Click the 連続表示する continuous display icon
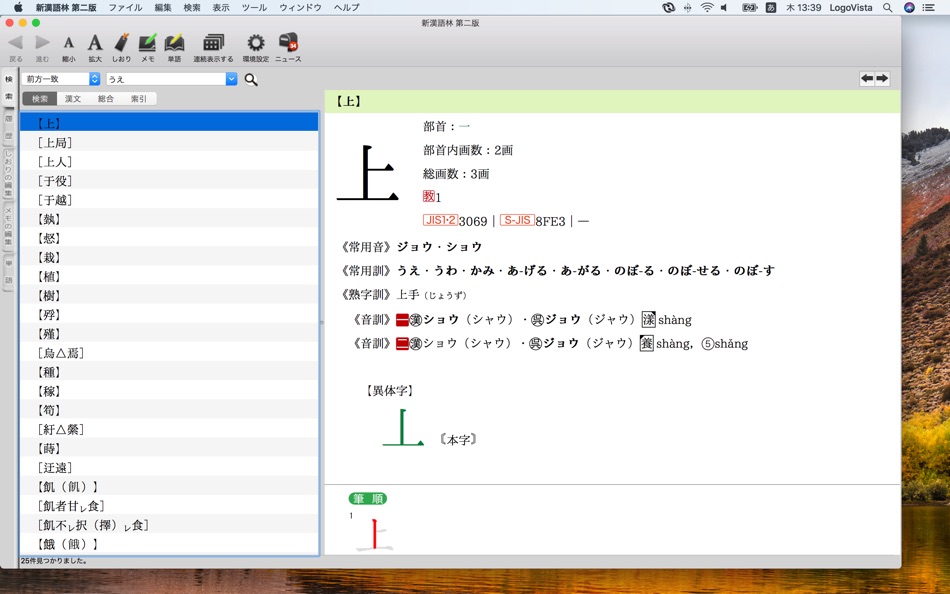Image resolution: width=950 pixels, height=594 pixels. pyautogui.click(x=213, y=42)
